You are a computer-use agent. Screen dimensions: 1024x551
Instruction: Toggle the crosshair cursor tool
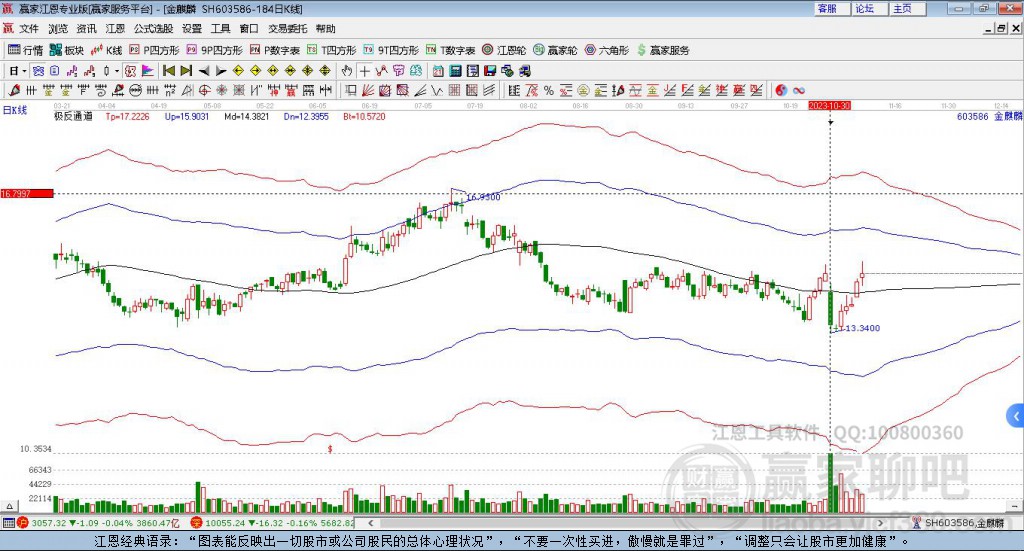coord(364,71)
